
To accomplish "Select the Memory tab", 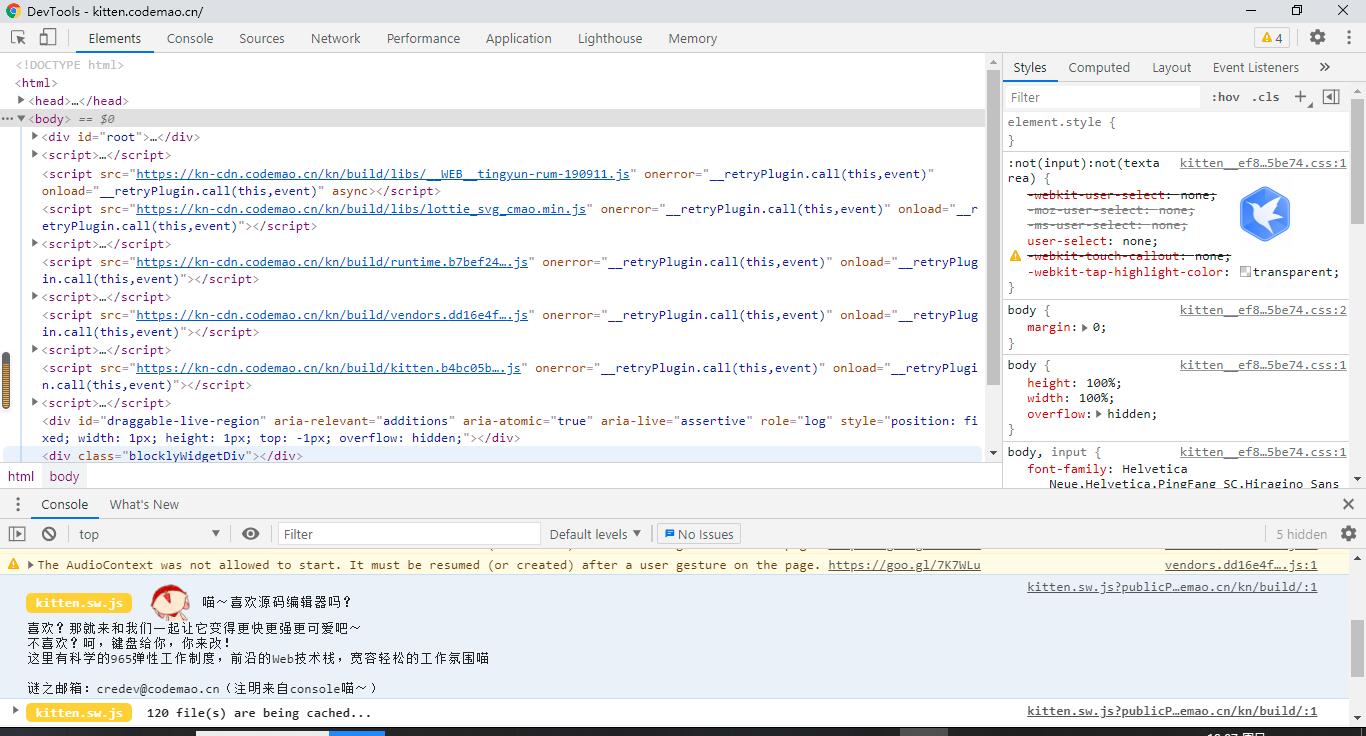I will click(x=693, y=38).
